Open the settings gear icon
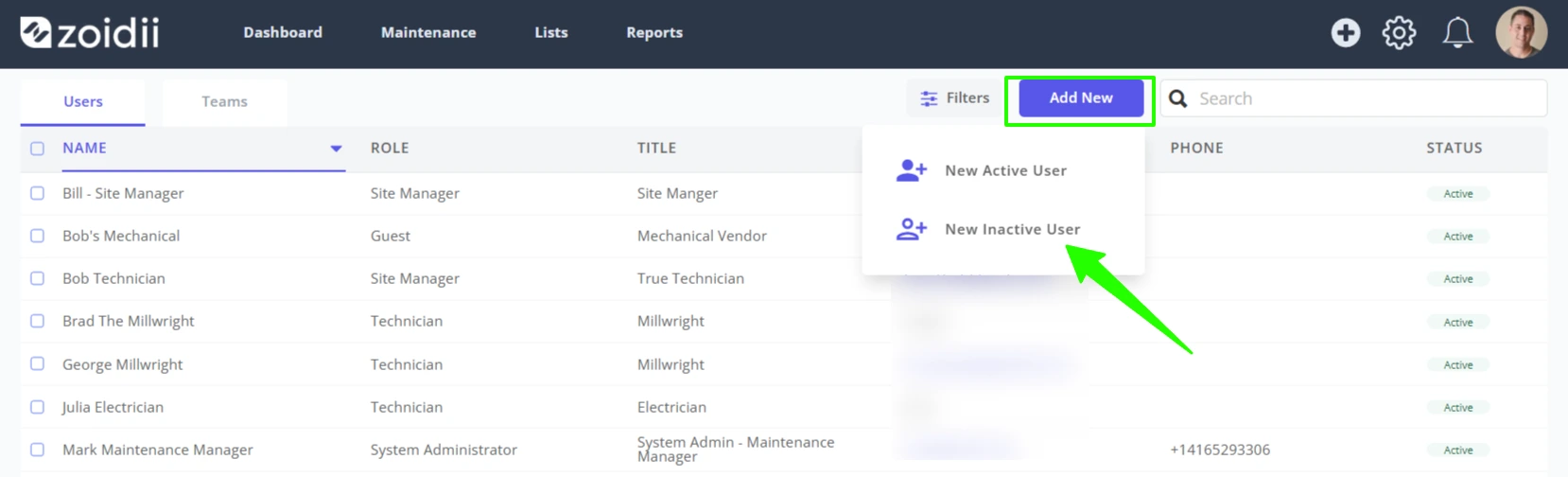1568x477 pixels. tap(1399, 33)
